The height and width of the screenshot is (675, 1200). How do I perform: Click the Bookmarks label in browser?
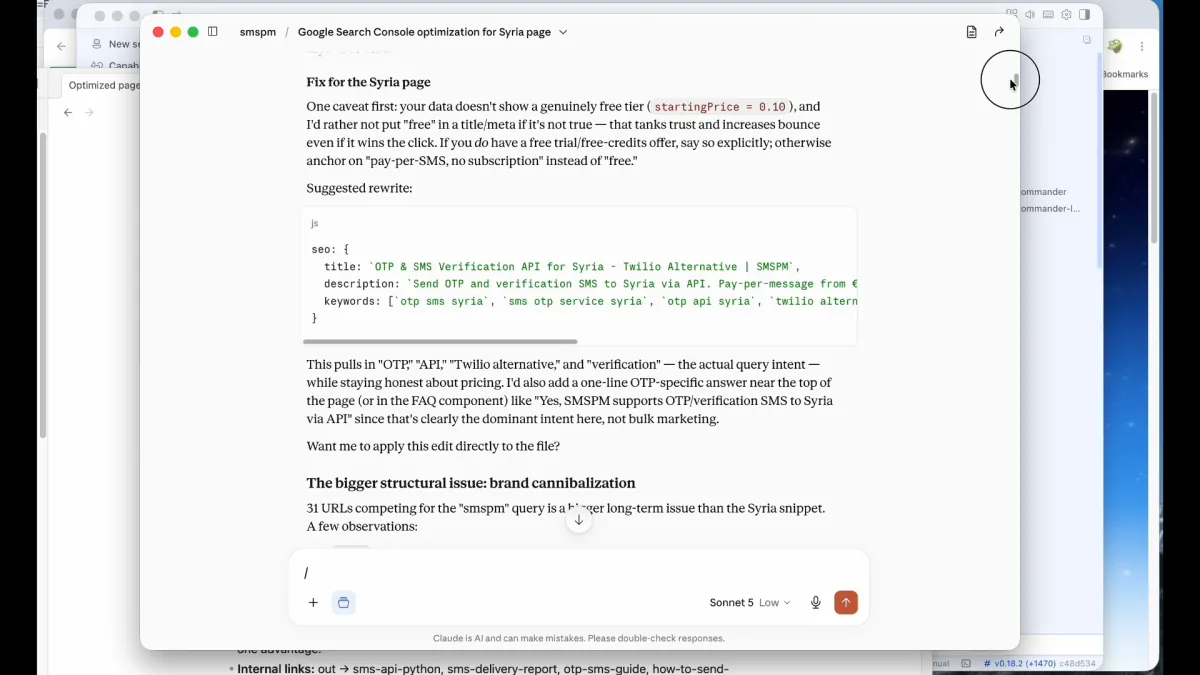[x=1125, y=74]
